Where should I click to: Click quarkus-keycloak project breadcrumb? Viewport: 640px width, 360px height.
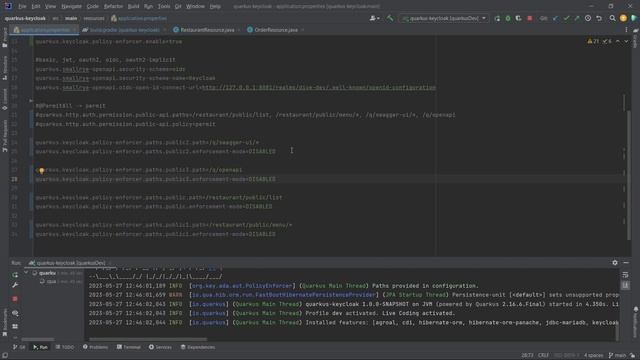click(25, 18)
